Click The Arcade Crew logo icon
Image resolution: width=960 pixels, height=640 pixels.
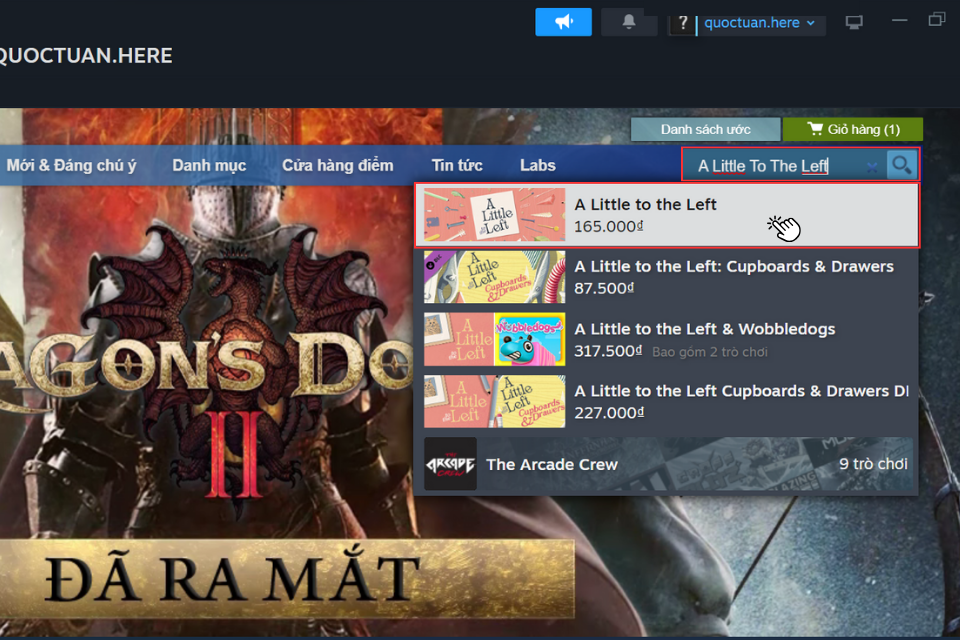point(451,464)
